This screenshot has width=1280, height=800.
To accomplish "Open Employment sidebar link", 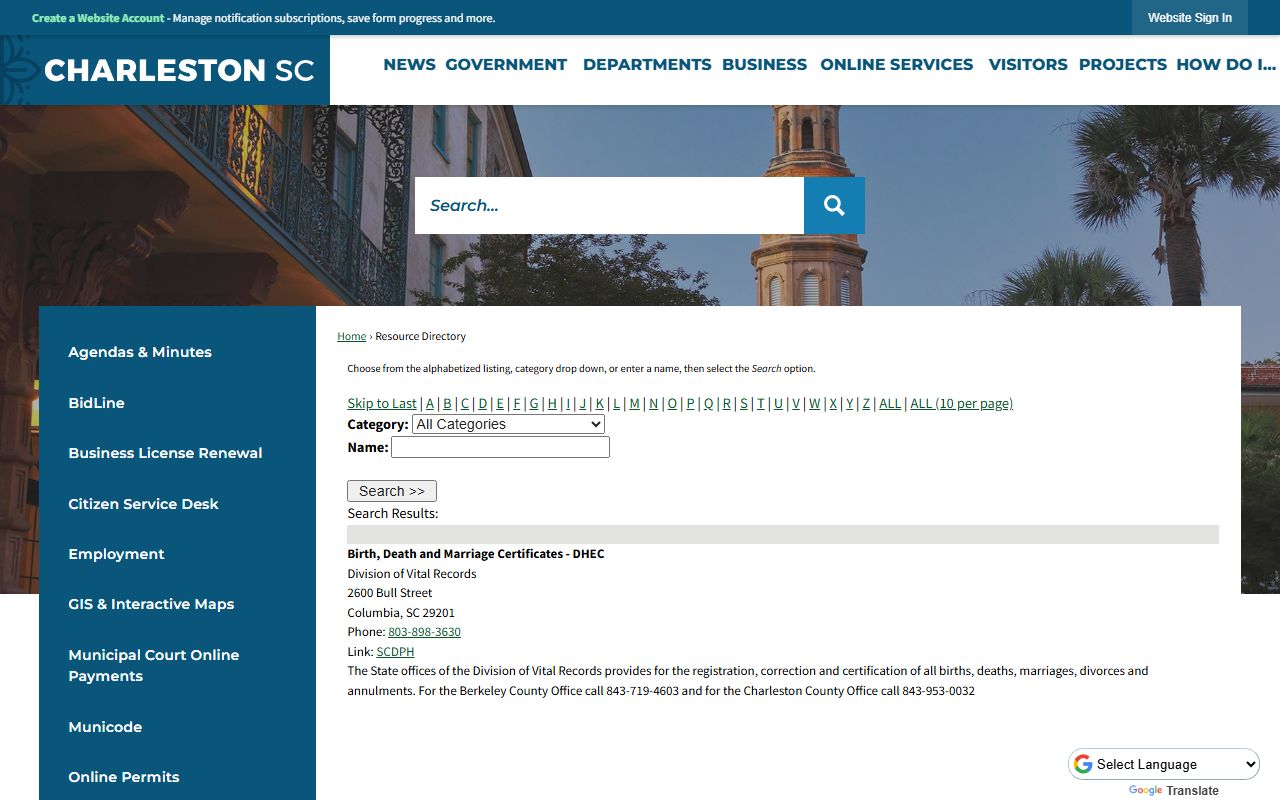I will (x=116, y=554).
